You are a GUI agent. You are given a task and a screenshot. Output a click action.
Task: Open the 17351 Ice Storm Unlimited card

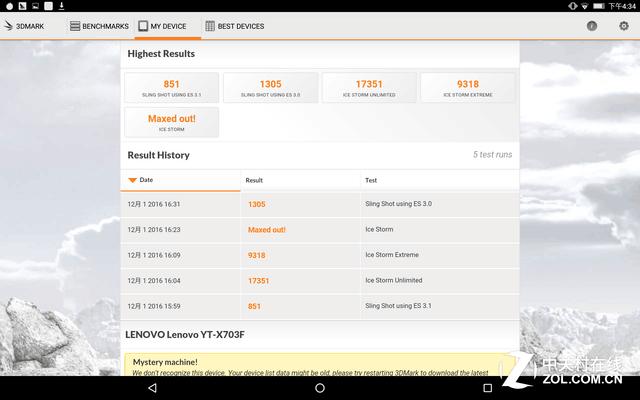369,88
